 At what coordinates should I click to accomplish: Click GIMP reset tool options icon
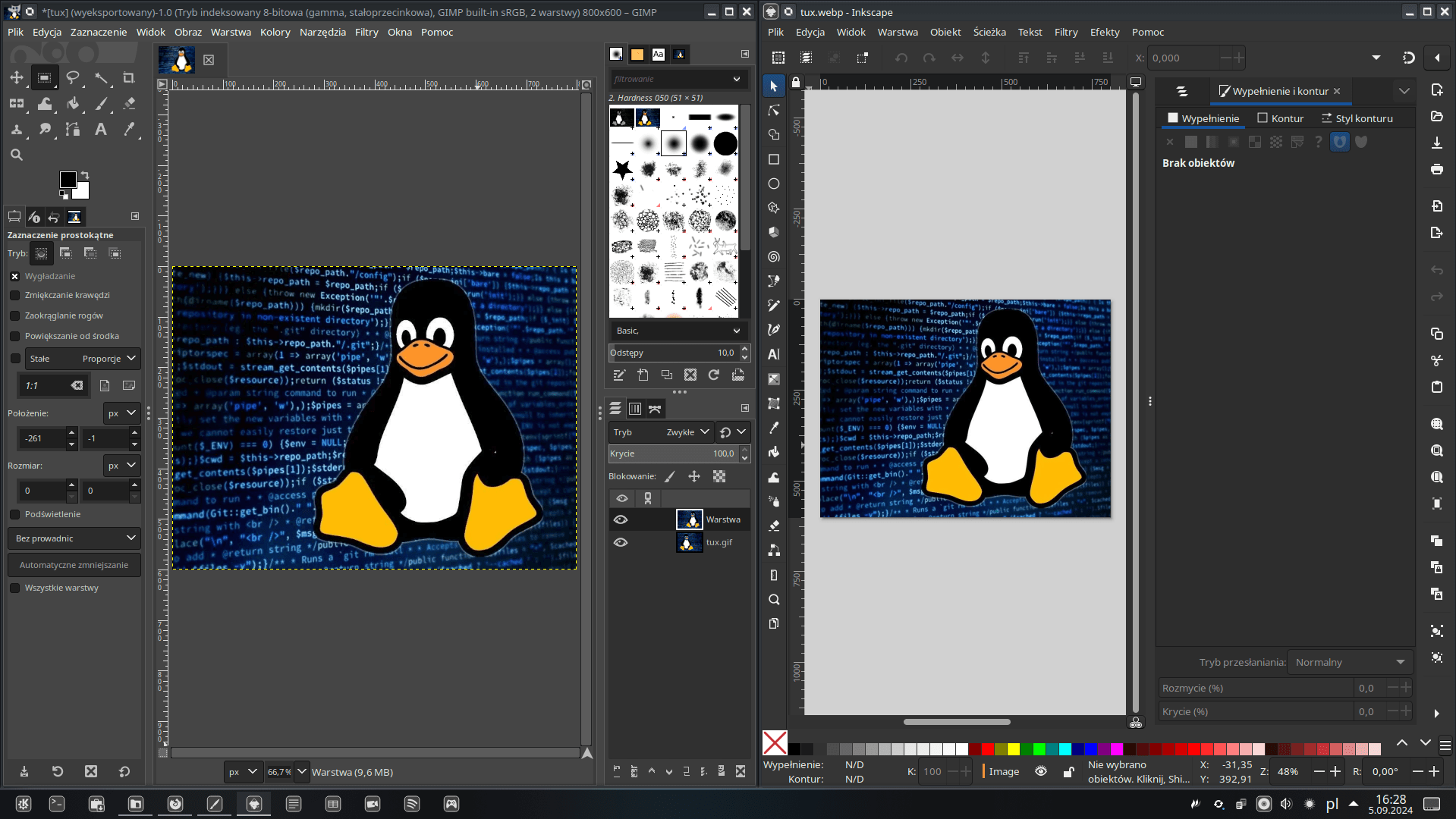pos(124,771)
